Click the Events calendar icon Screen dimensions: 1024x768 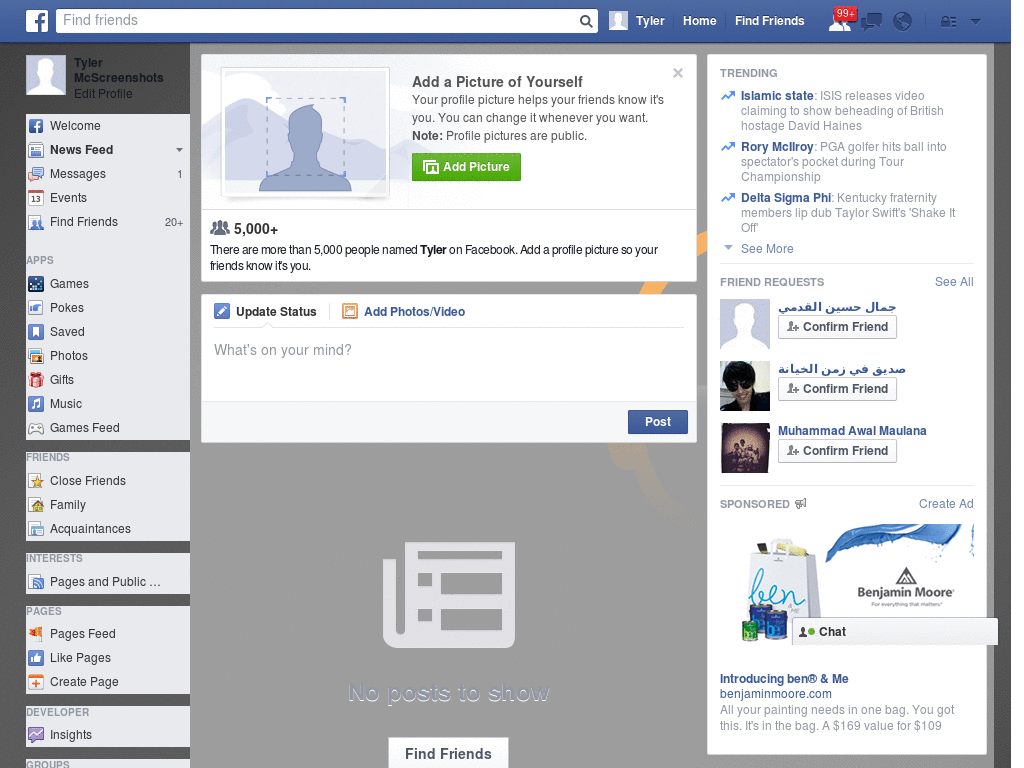click(x=36, y=198)
